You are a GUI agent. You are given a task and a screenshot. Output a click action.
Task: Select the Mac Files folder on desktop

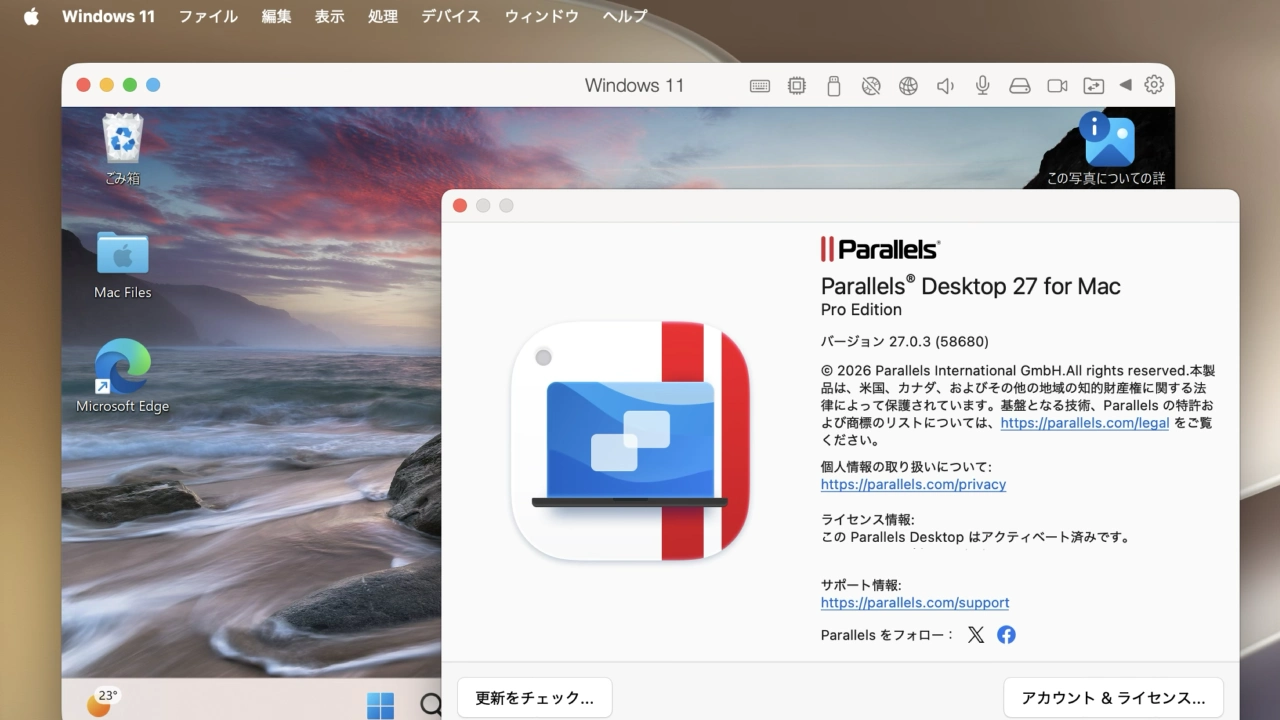(x=123, y=264)
